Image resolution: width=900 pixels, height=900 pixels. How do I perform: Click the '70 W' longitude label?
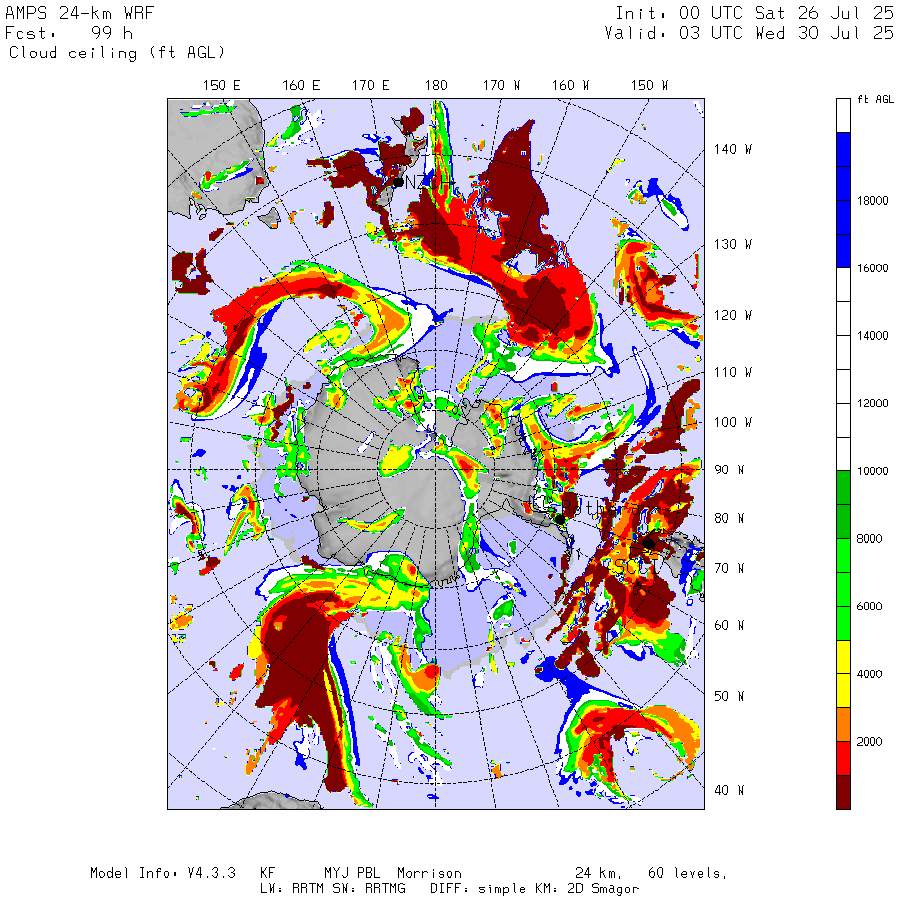click(x=729, y=568)
